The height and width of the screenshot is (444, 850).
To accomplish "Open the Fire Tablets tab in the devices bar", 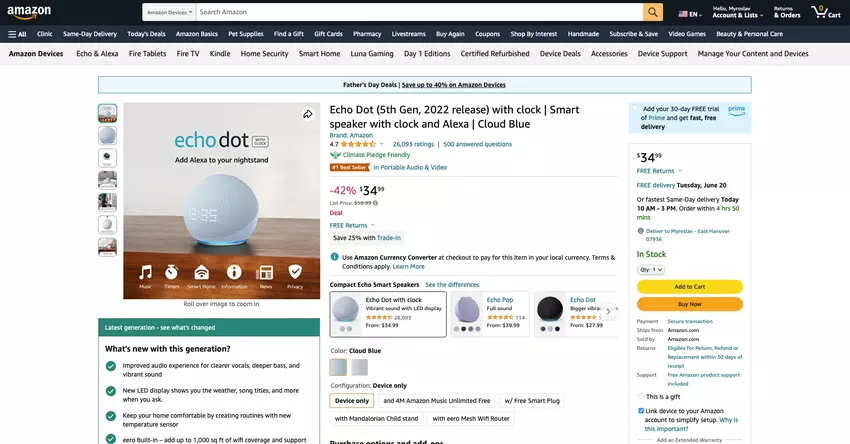I will tap(148, 53).
